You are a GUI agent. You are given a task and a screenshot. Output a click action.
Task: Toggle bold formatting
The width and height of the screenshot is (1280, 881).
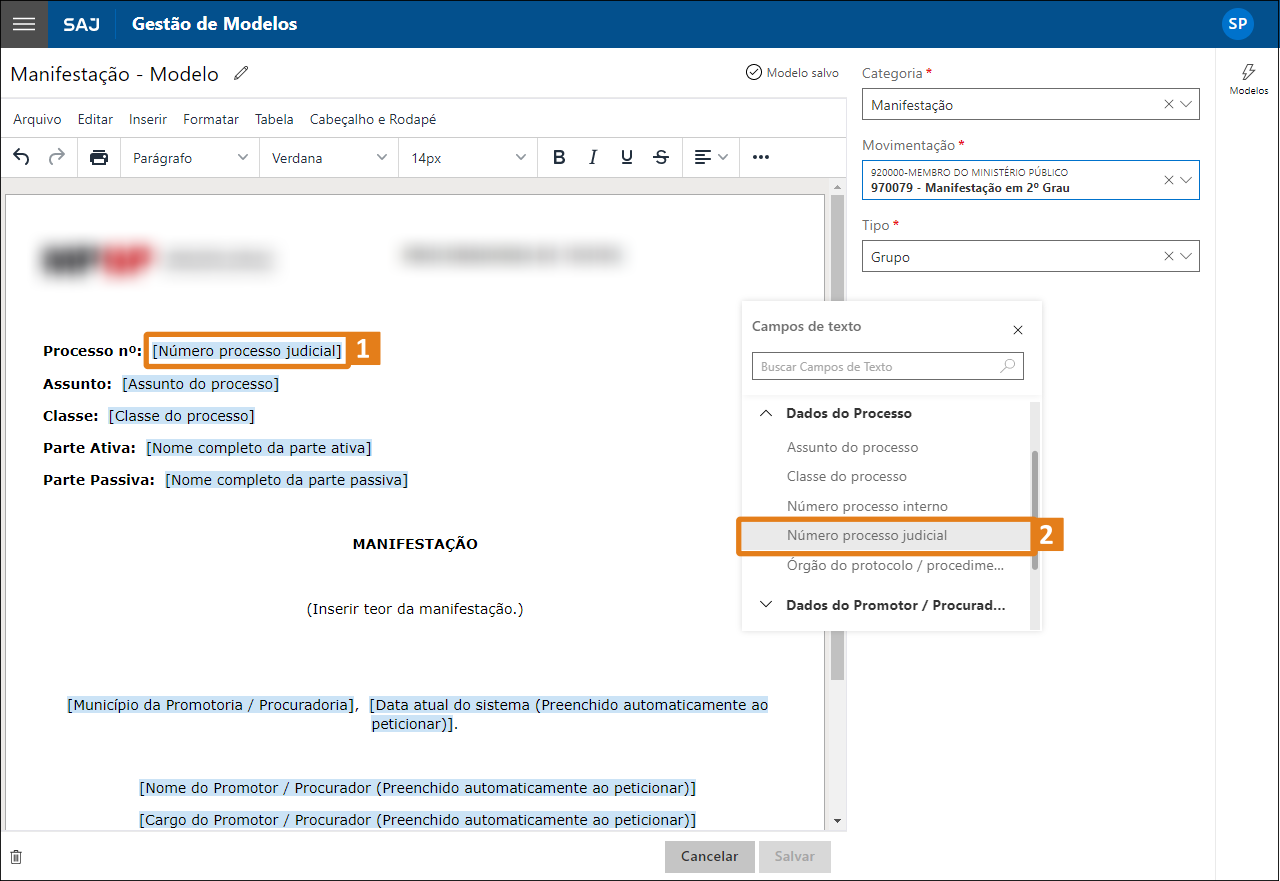coord(559,157)
